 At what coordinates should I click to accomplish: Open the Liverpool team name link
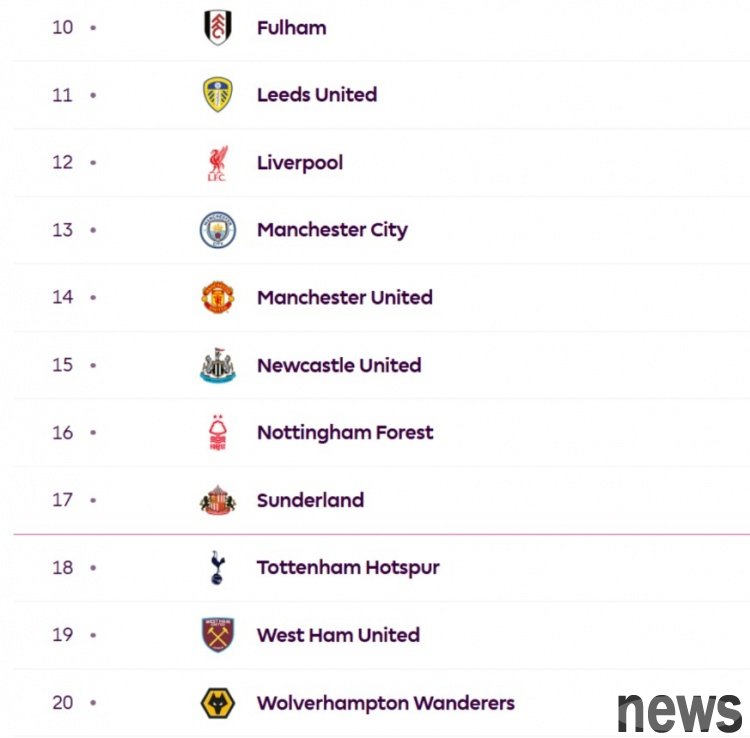[300, 163]
